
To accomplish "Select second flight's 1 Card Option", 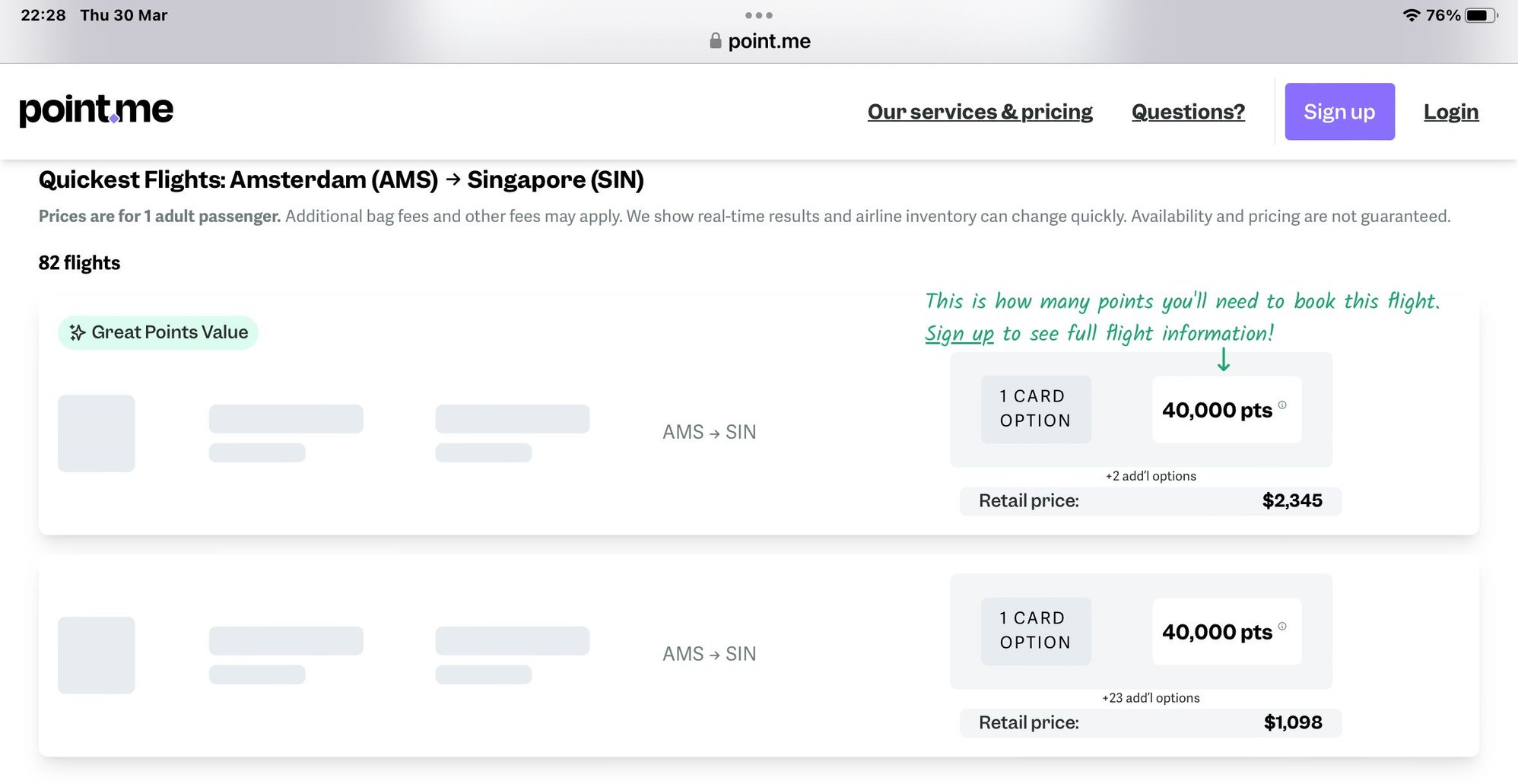I will point(1035,631).
